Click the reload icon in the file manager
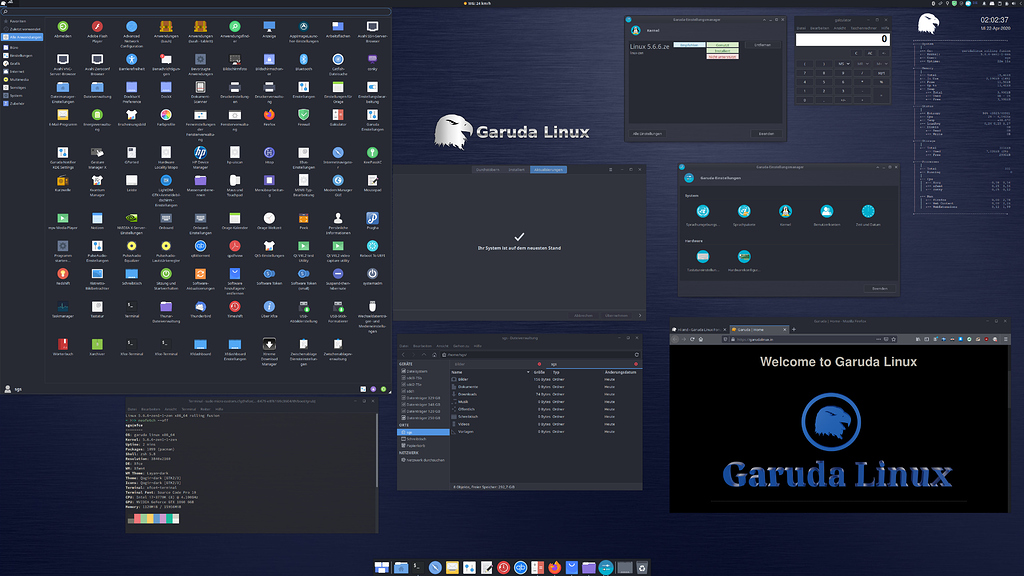The height and width of the screenshot is (576, 1024). (x=637, y=355)
